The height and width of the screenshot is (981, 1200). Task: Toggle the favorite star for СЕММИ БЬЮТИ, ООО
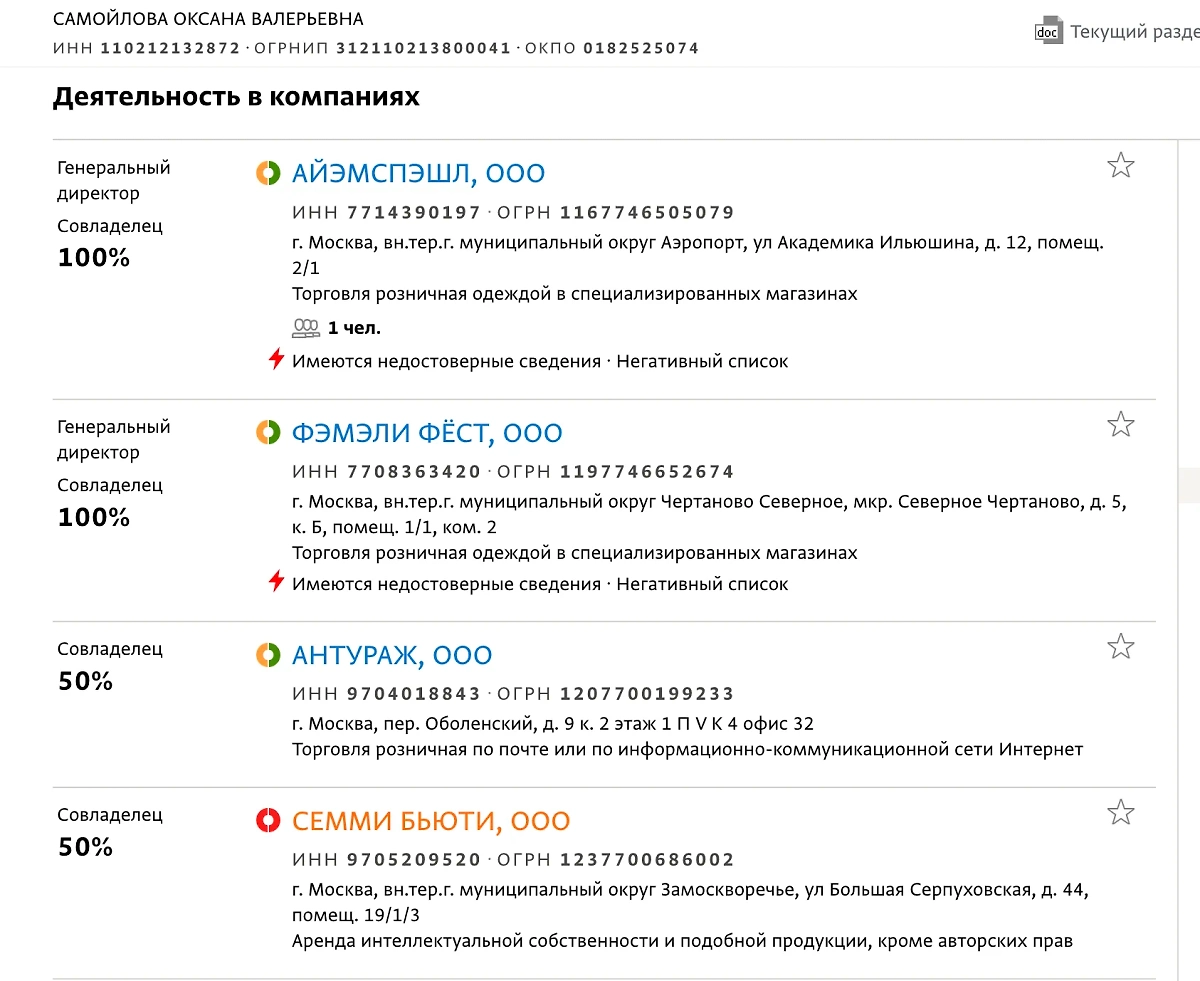click(1121, 812)
